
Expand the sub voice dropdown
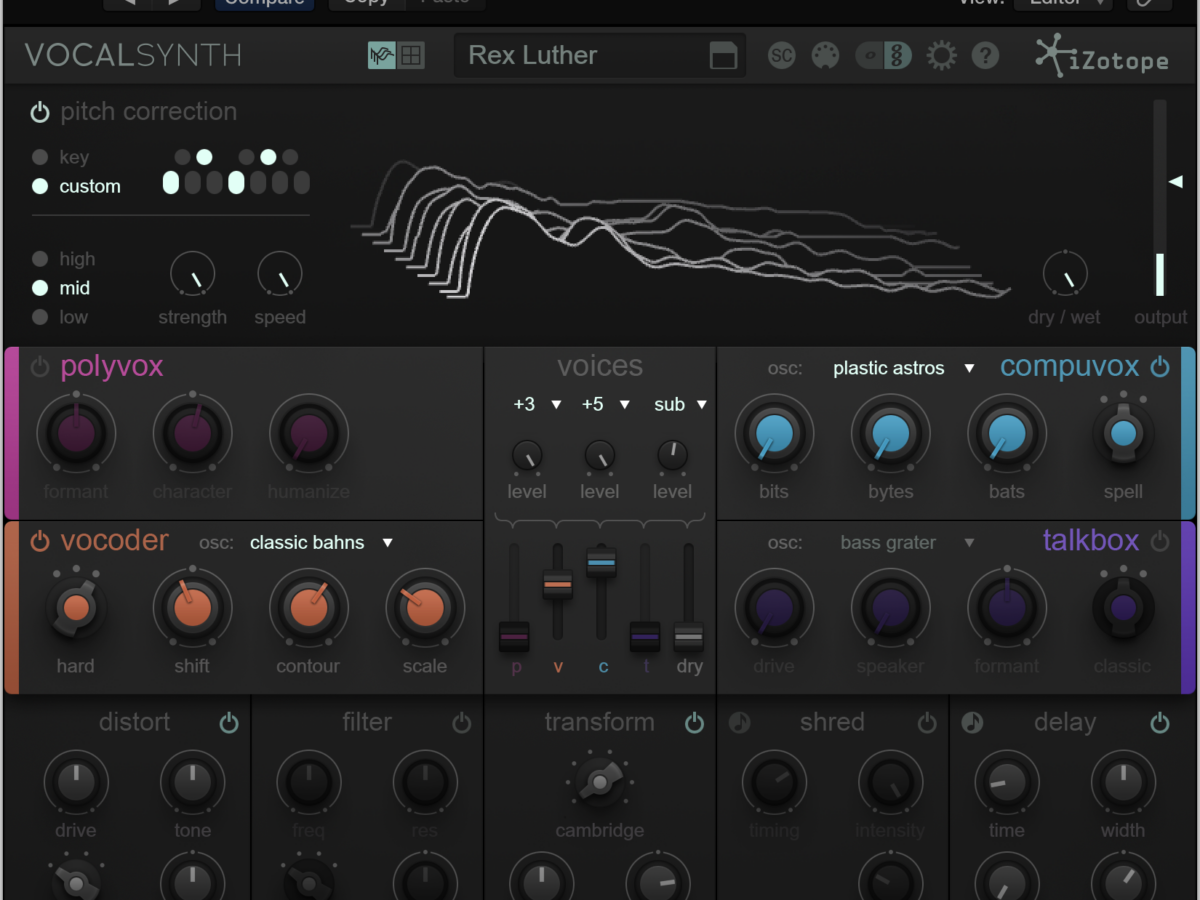(681, 404)
